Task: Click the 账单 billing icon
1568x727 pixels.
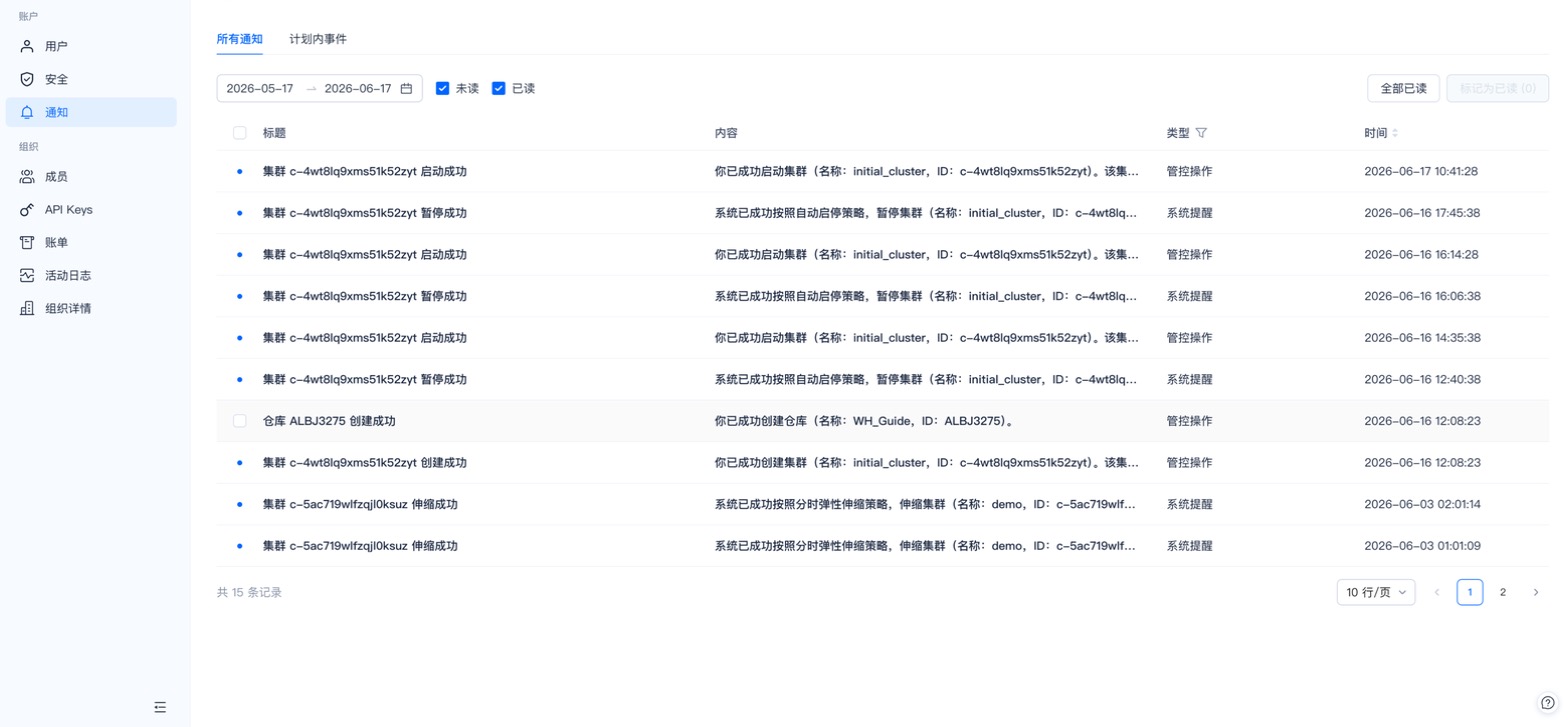Action: (27, 243)
